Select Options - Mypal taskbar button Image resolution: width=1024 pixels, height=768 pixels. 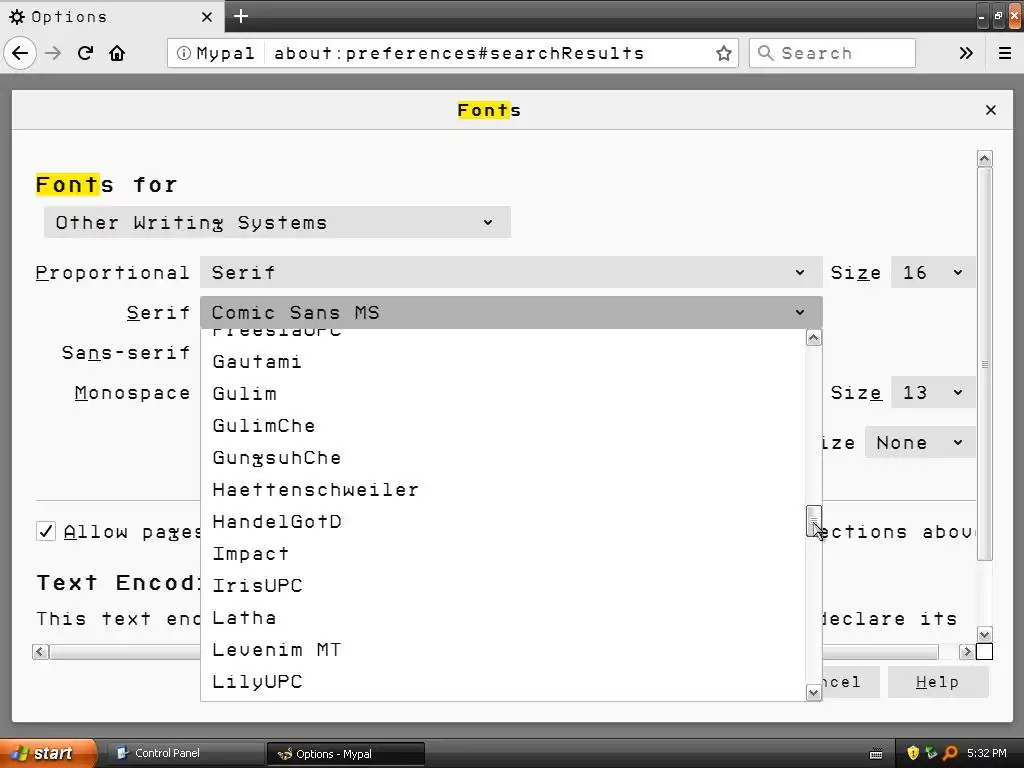tap(346, 754)
